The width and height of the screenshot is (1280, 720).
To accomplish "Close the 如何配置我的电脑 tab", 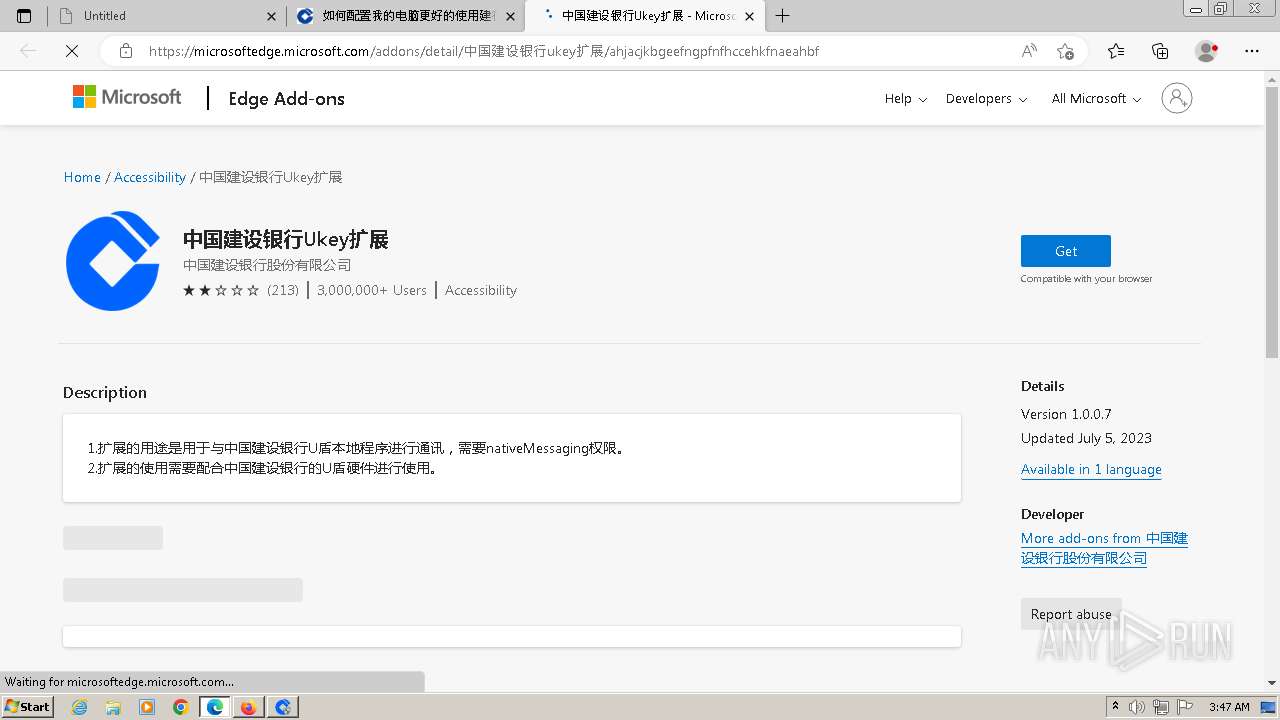I will pyautogui.click(x=510, y=16).
